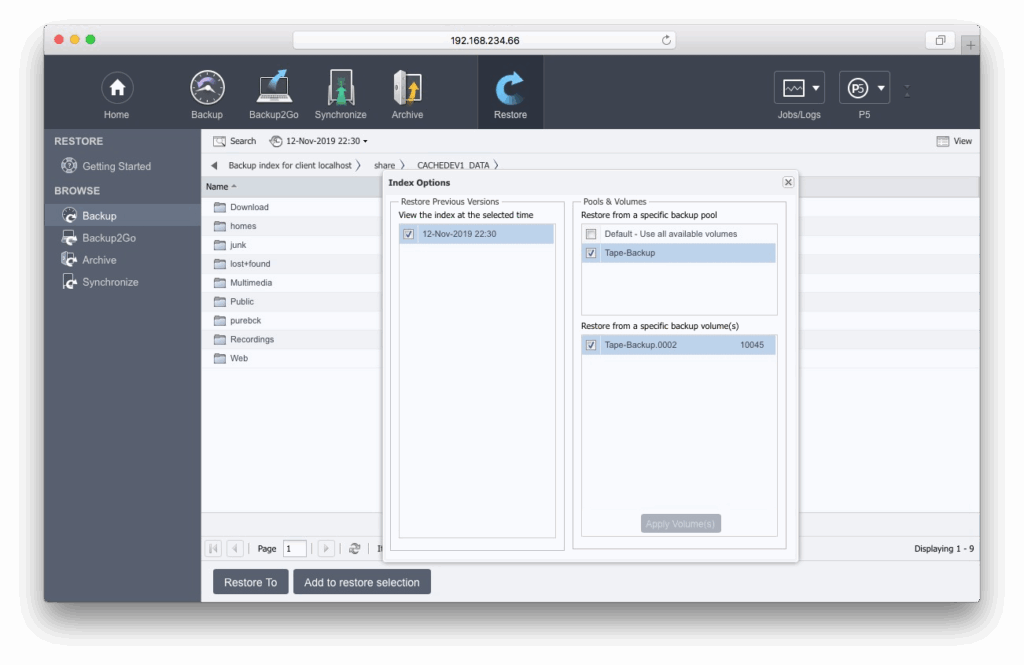Open the 12-Nov-2019 22:30 time dropdown
The image size is (1024, 665).
(319, 141)
